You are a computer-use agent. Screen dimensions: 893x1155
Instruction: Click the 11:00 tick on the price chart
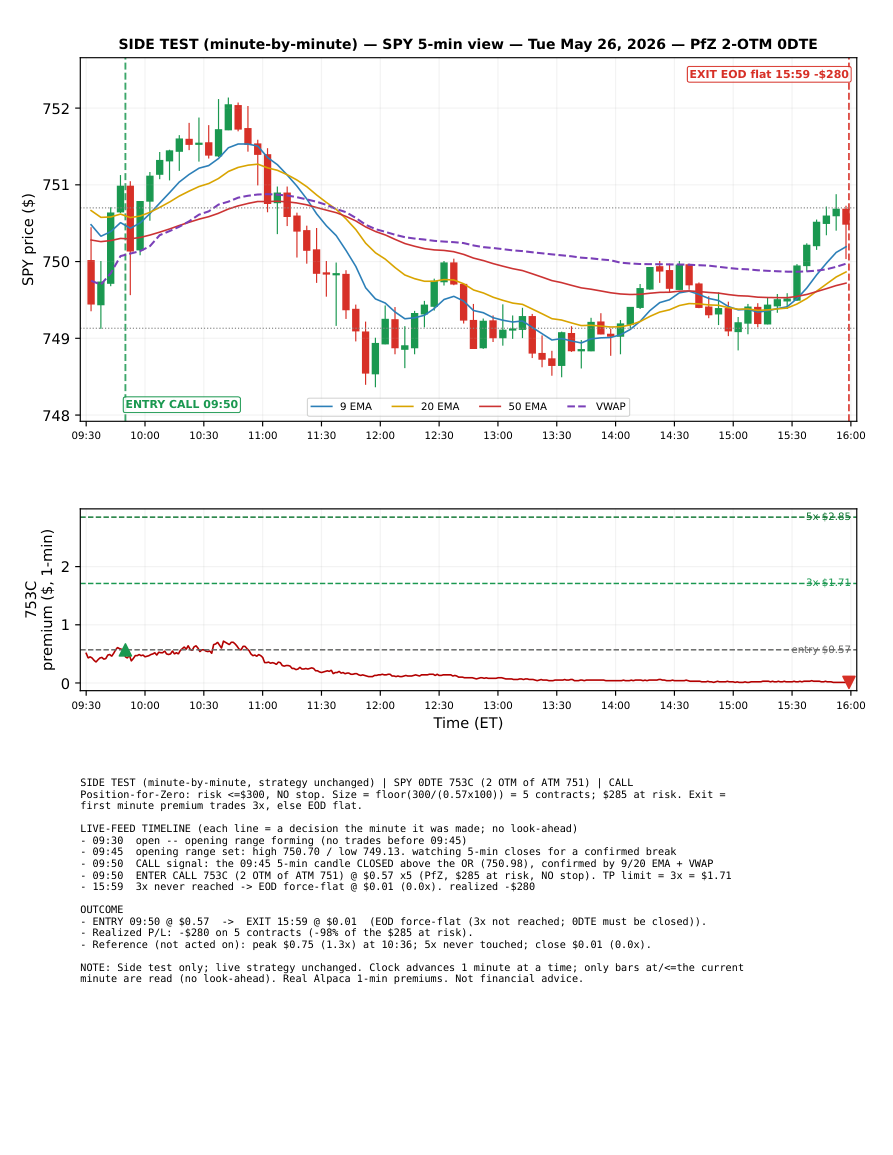point(262,435)
